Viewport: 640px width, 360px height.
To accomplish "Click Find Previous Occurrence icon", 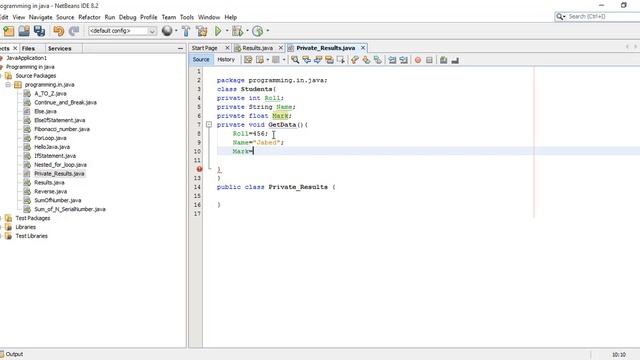I will 306,60.
